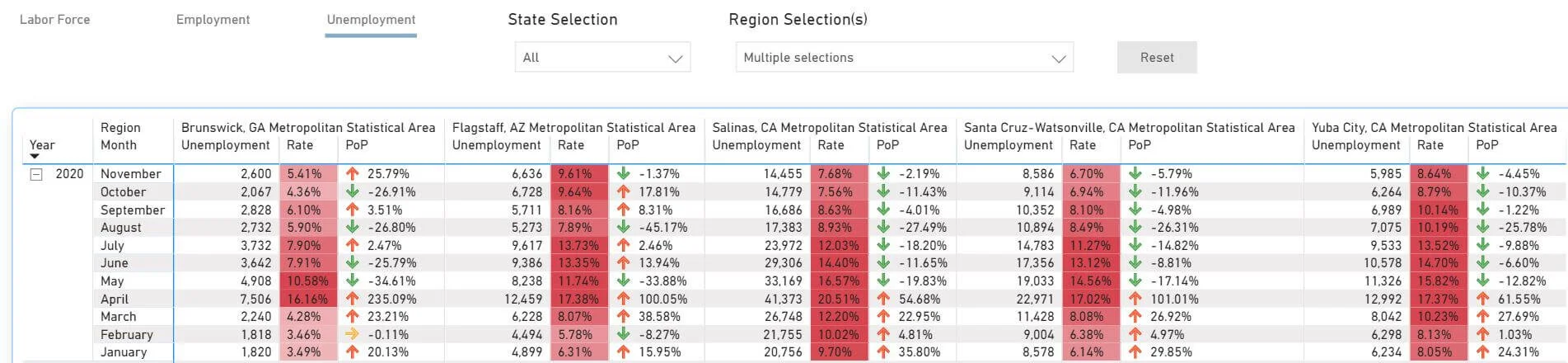Viewport: 1568px width, 363px height.
Task: Select the January month row label
Action: coord(124,352)
